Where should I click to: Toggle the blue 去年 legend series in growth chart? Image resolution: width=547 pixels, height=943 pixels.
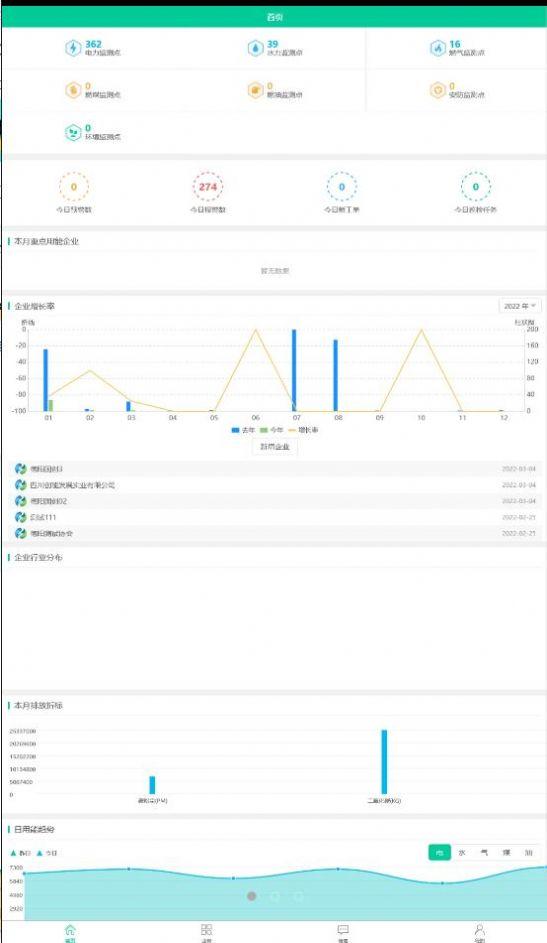point(243,430)
